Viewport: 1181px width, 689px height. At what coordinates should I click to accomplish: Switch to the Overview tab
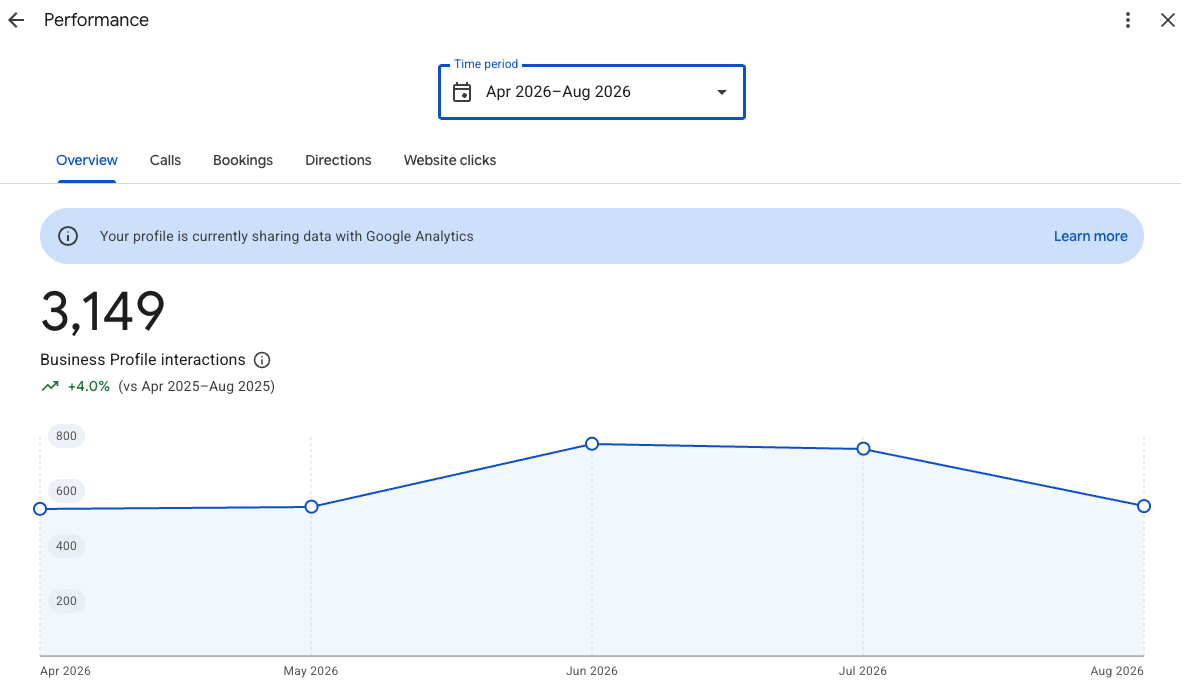click(x=87, y=160)
